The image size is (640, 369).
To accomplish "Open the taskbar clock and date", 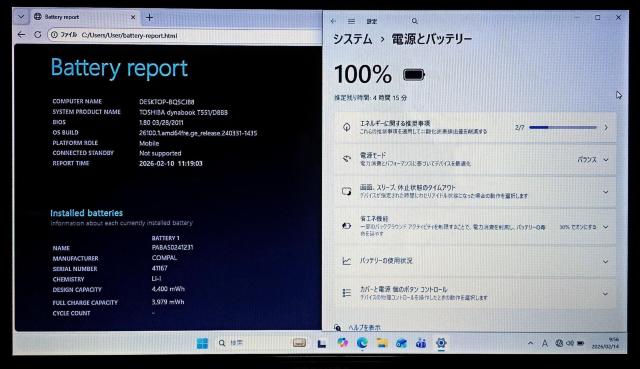I will [605, 343].
